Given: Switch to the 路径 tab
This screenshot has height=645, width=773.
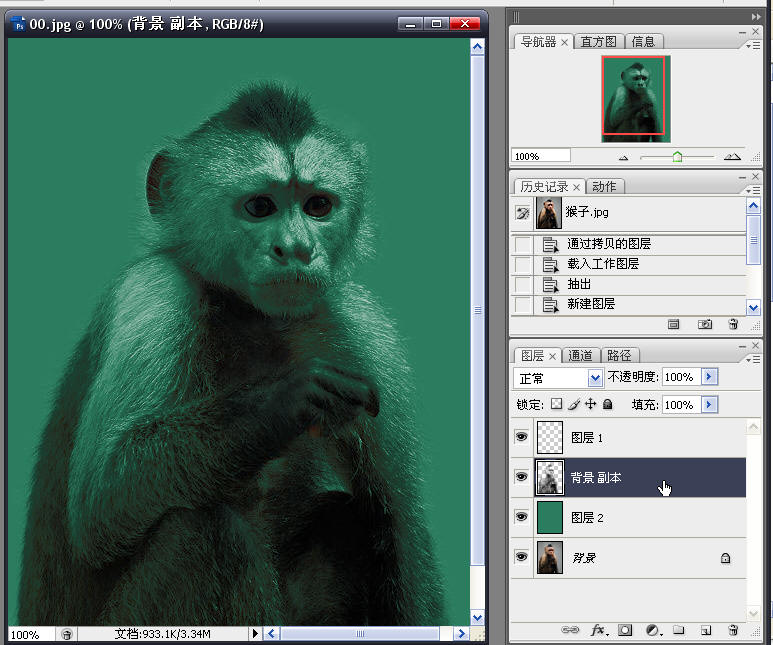Looking at the screenshot, I should (619, 356).
